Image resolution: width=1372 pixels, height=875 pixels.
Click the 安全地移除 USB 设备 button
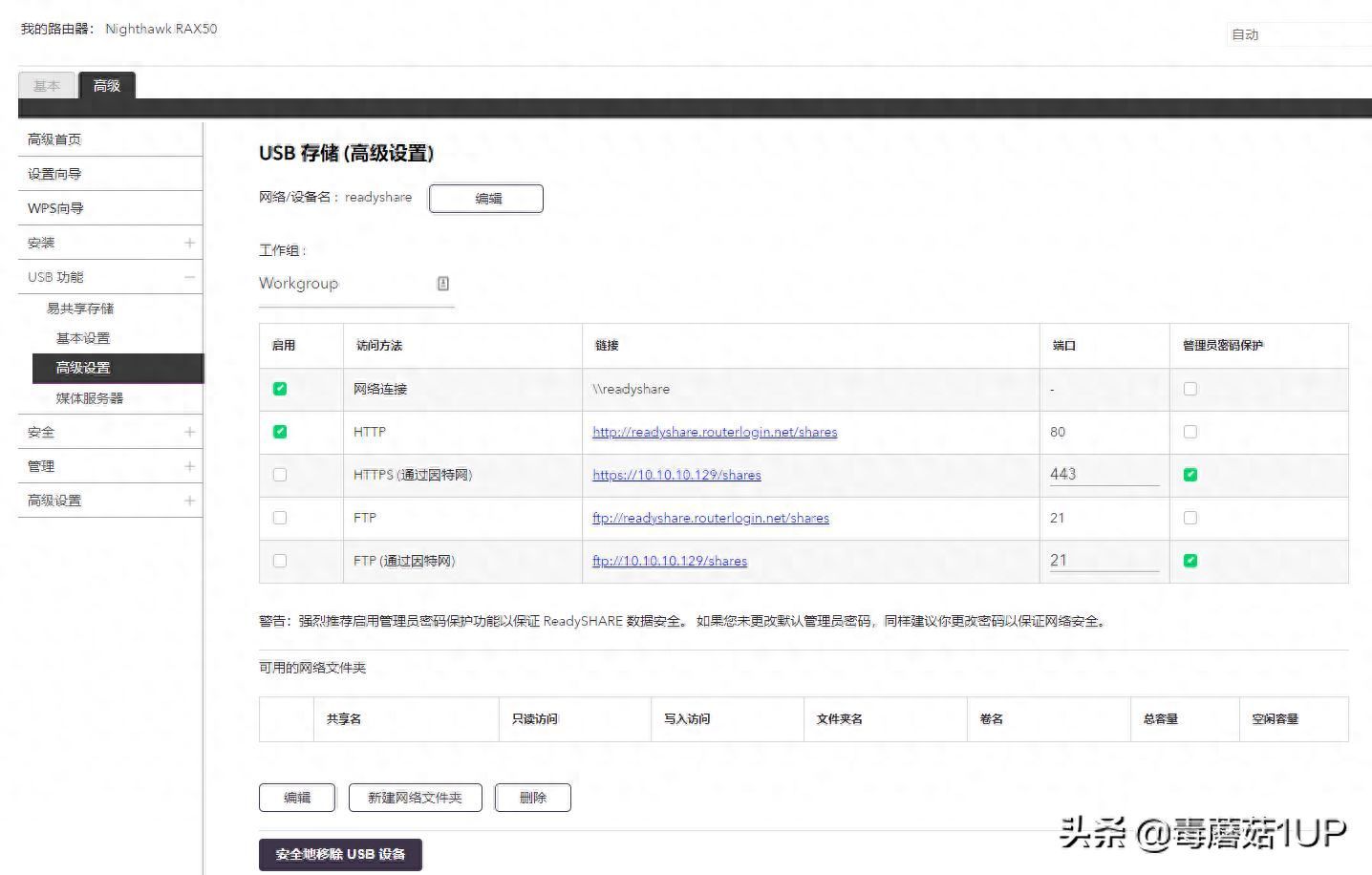340,854
